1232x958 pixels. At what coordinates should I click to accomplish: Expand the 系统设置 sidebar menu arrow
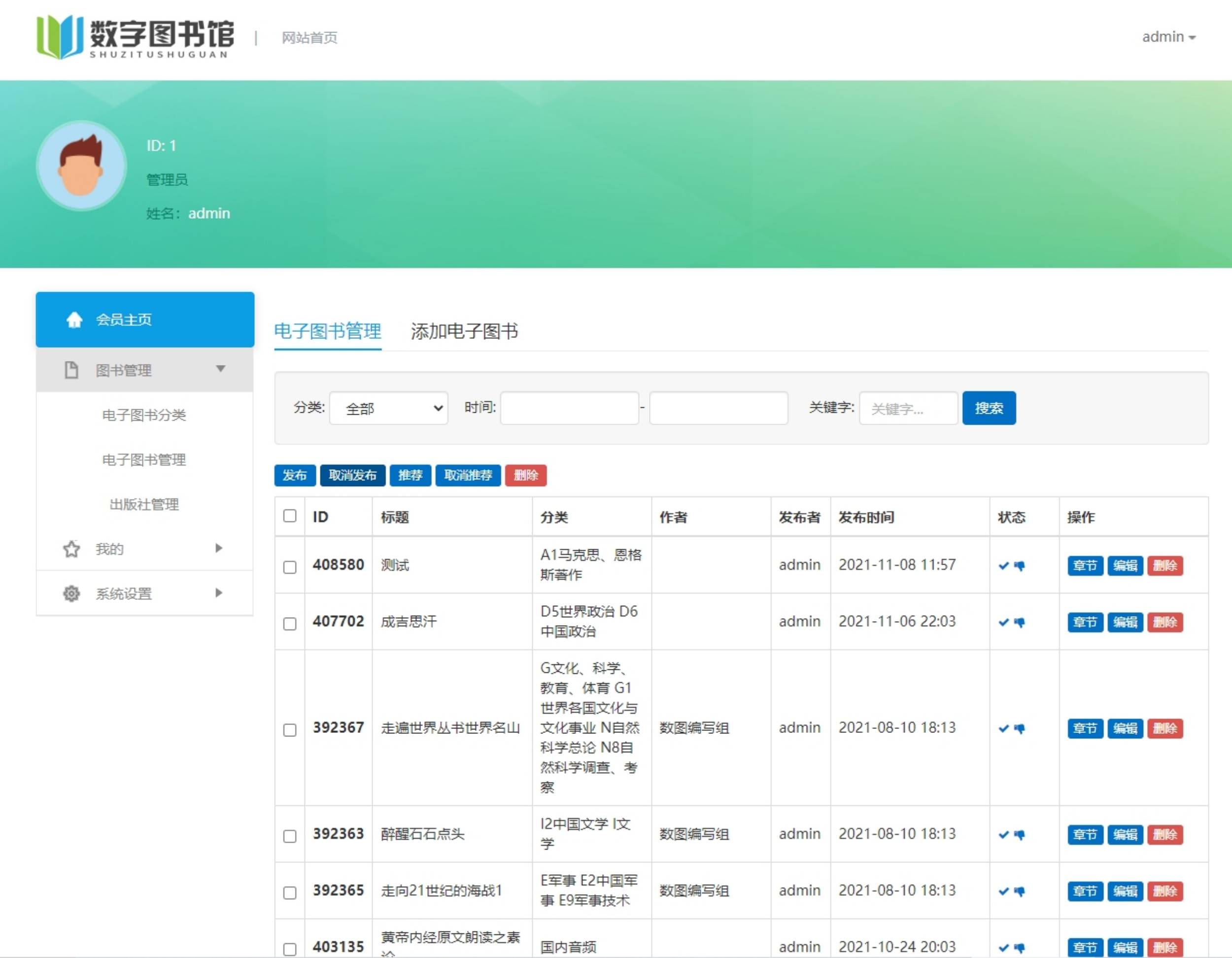coord(219,593)
